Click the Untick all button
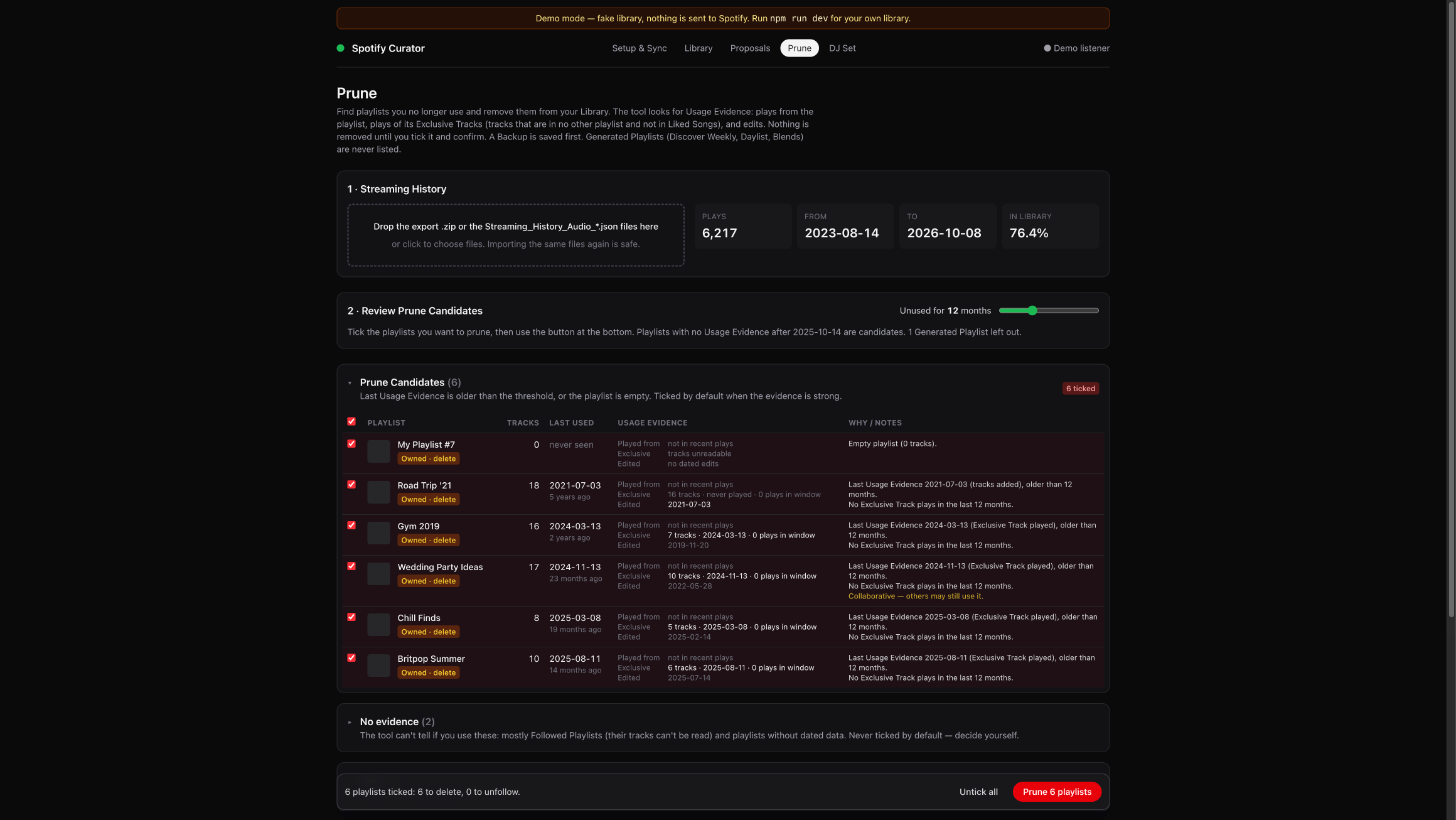The image size is (1456, 820). tap(978, 792)
